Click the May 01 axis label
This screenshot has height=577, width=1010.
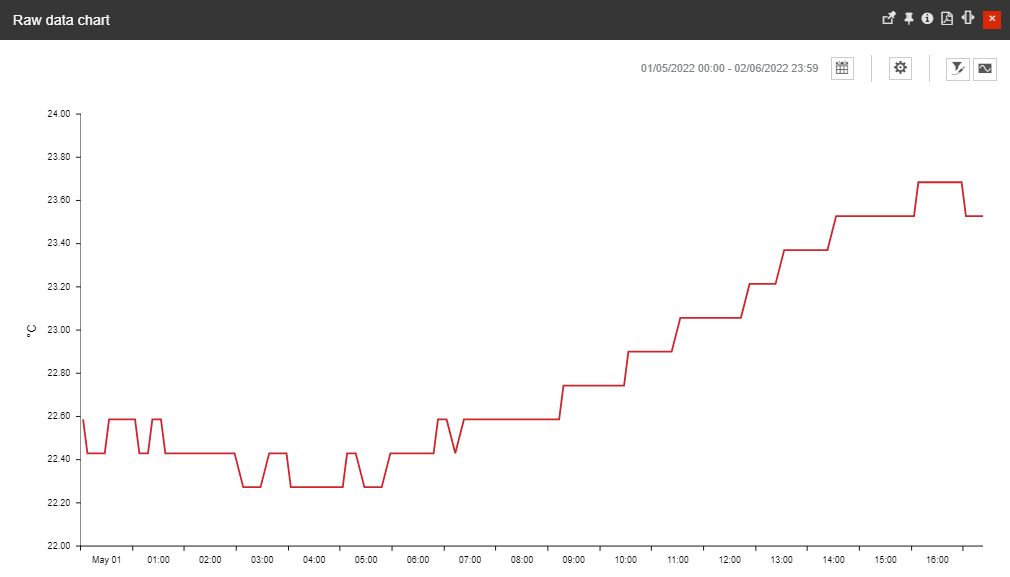click(106, 560)
